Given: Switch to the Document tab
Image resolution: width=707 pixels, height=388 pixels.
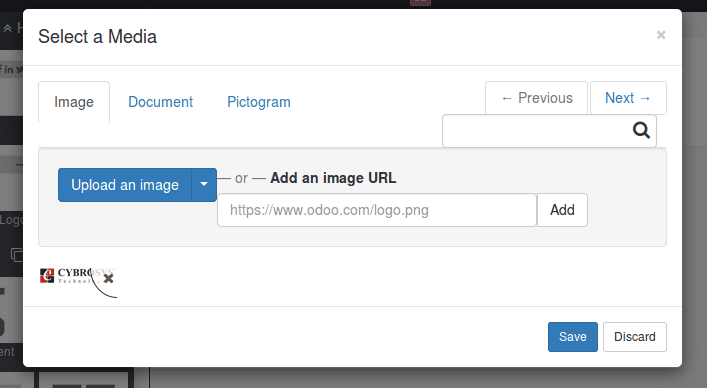Looking at the screenshot, I should (x=161, y=102).
